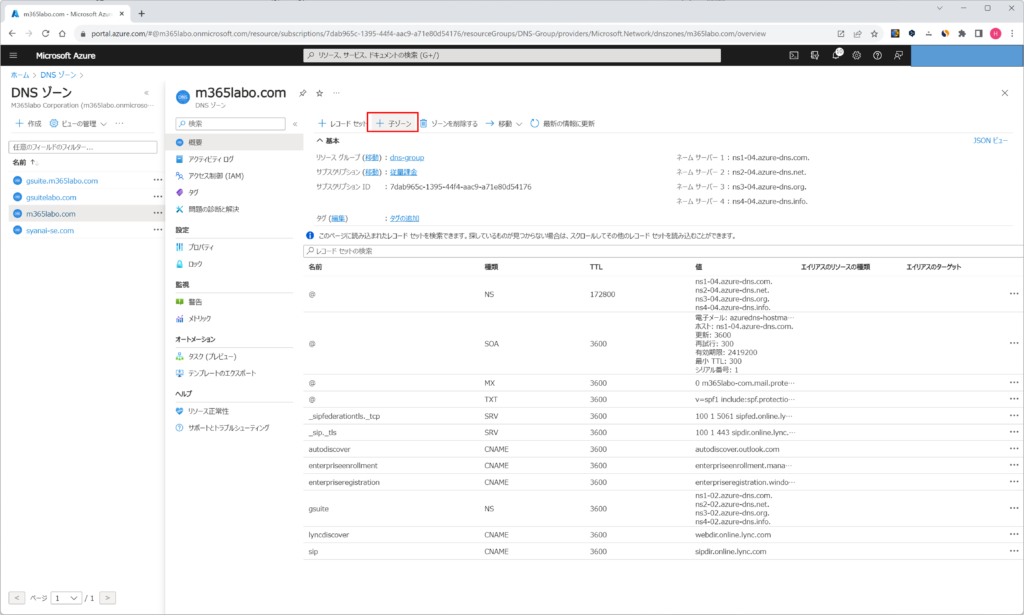Open row menu for the autodiscover record
The width and height of the screenshot is (1024, 615).
[x=1014, y=449]
